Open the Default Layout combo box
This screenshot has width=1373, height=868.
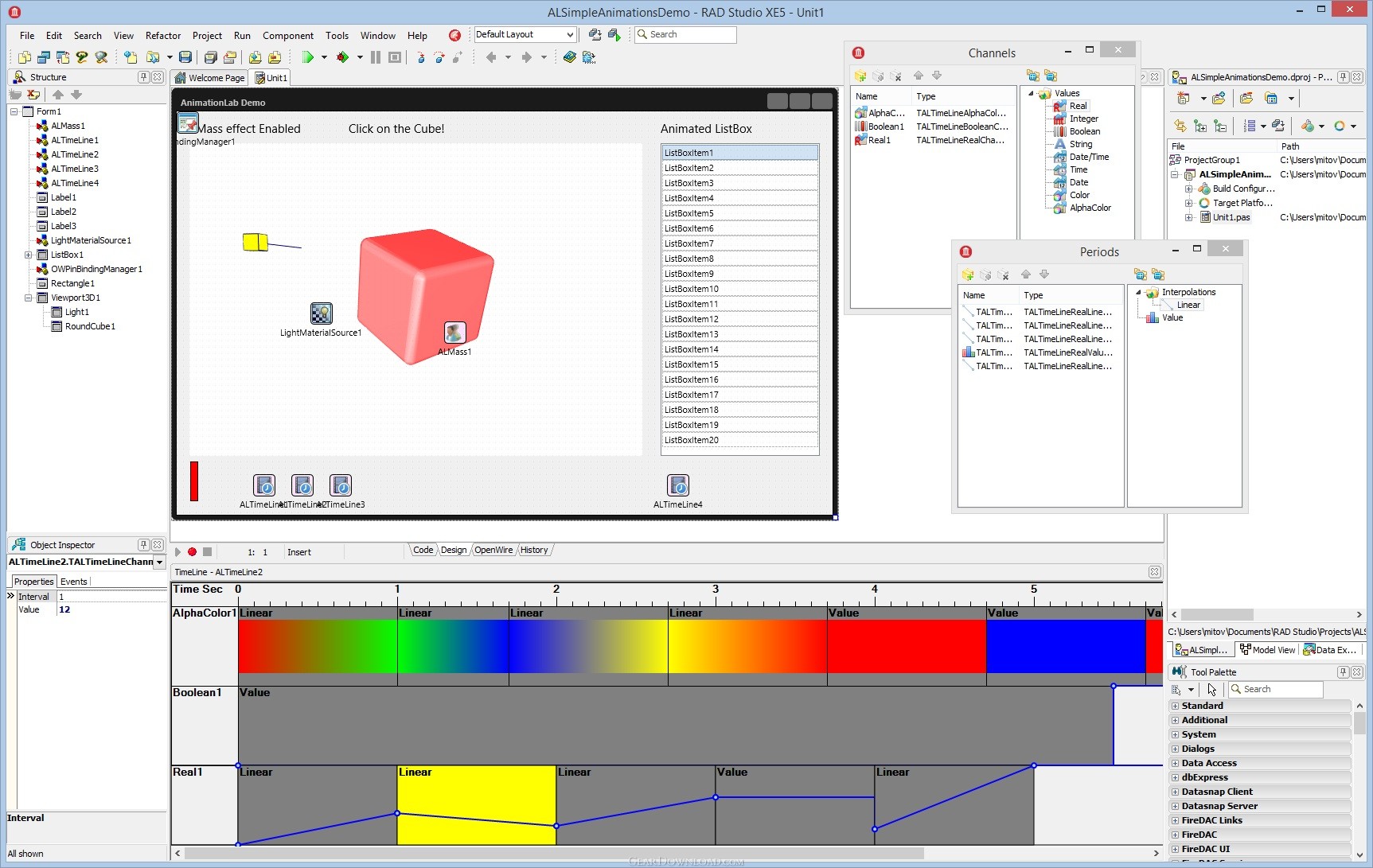[525, 35]
